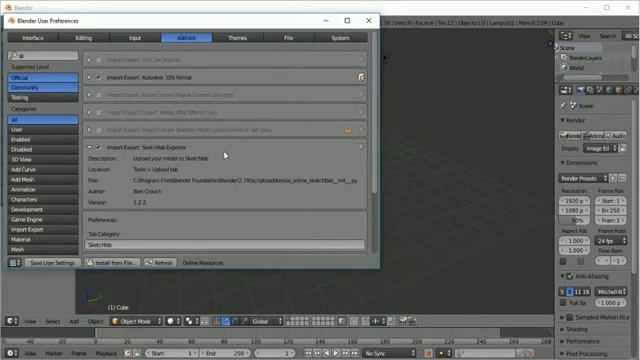This screenshot has height=360, width=640.
Task: Toggle the Community supported level filter
Action: (43, 87)
